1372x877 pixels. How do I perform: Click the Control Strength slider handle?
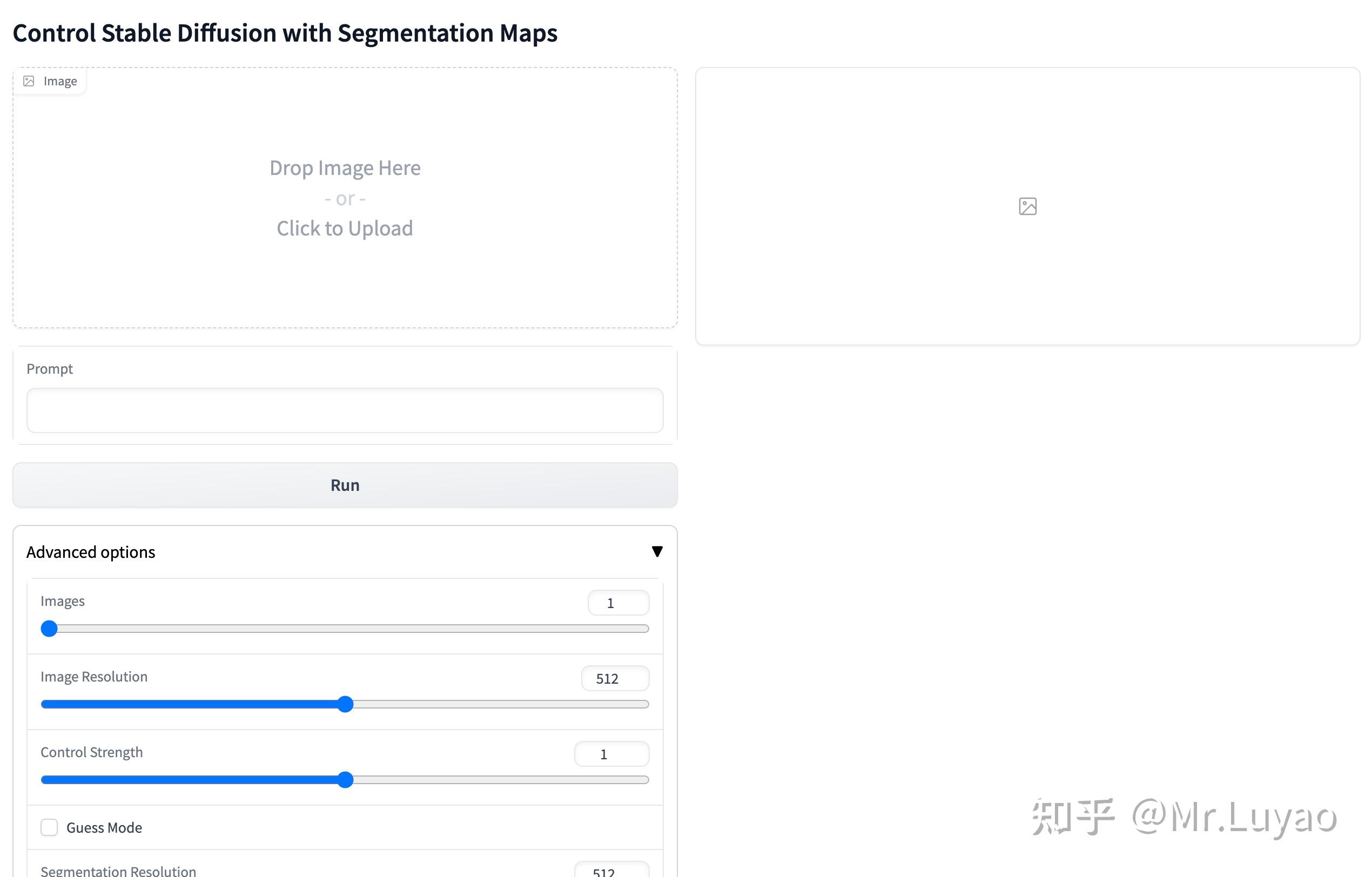point(345,780)
